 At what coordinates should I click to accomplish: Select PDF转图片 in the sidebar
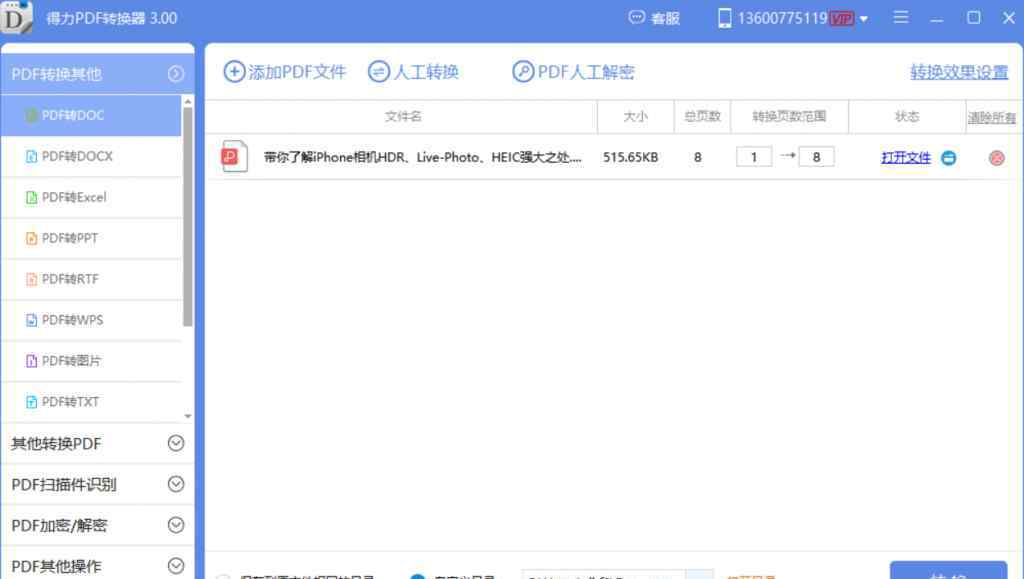[x=71, y=361]
